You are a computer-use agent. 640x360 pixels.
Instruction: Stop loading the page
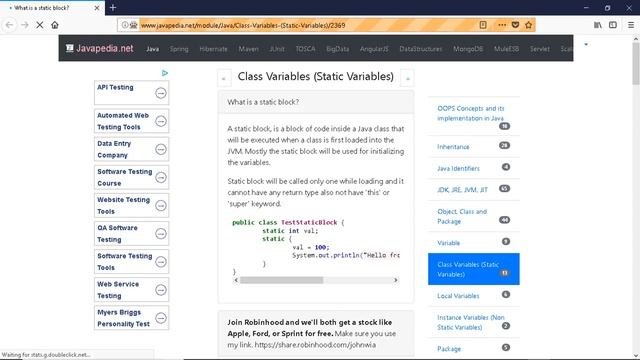[x=40, y=25]
